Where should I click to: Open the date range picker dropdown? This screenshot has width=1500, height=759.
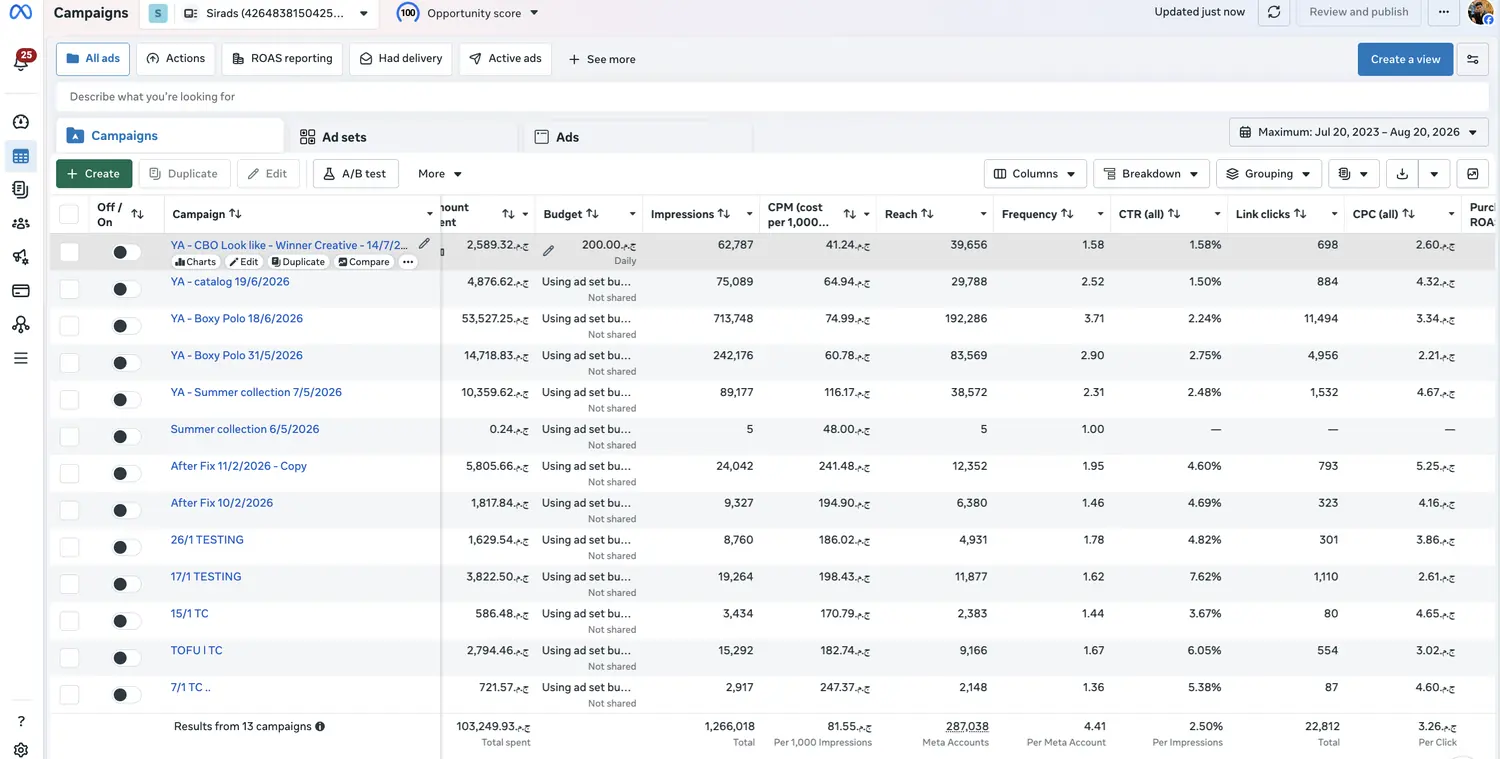[1358, 132]
